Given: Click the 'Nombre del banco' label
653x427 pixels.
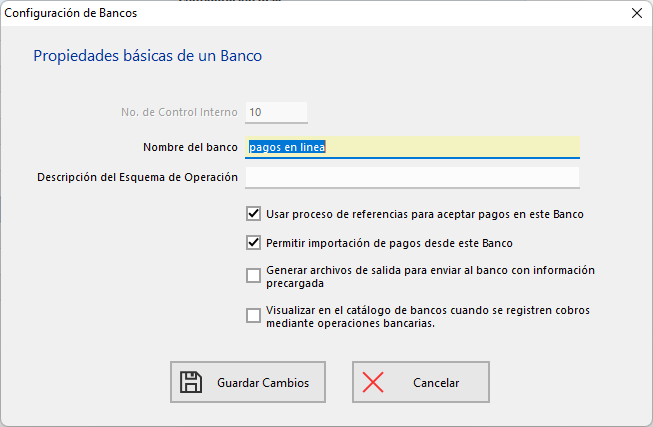Looking at the screenshot, I should coord(190,147).
